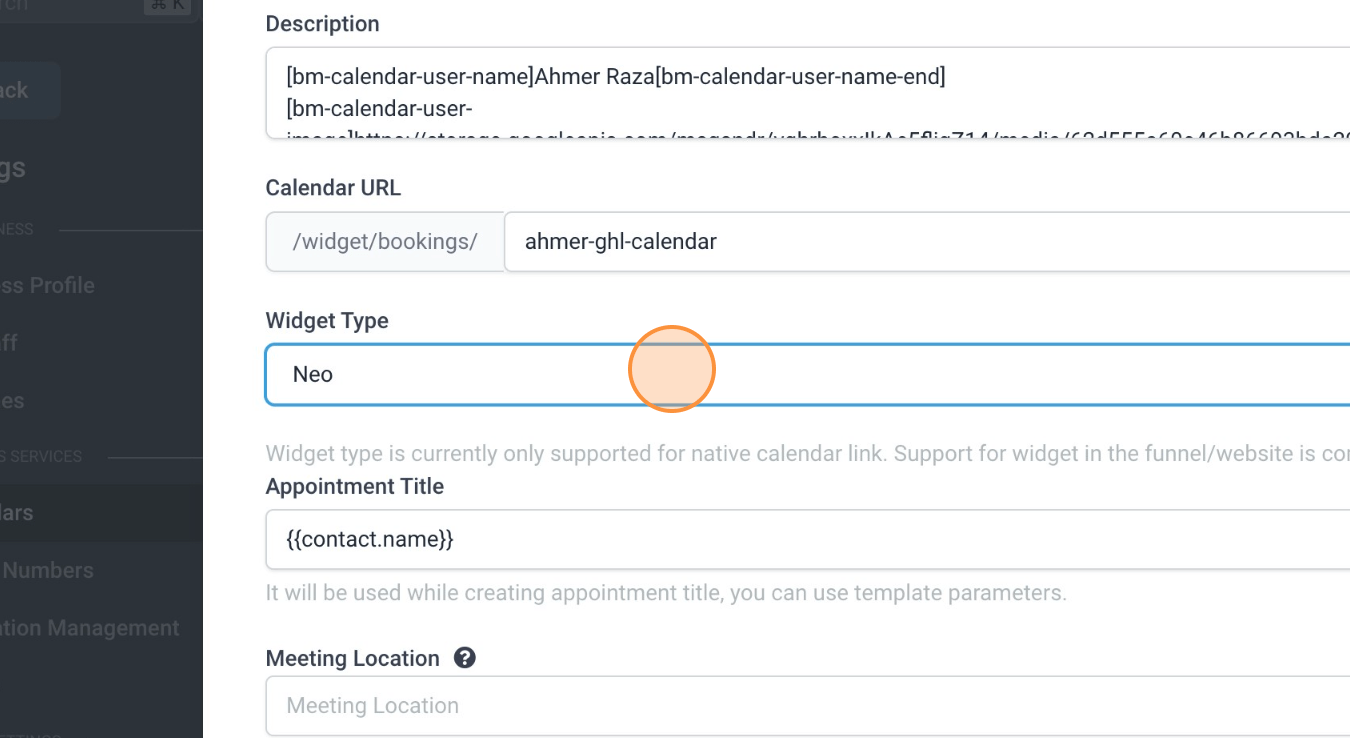Click the Appointment Title label
Image resolution: width=1350 pixels, height=738 pixels.
tap(354, 487)
